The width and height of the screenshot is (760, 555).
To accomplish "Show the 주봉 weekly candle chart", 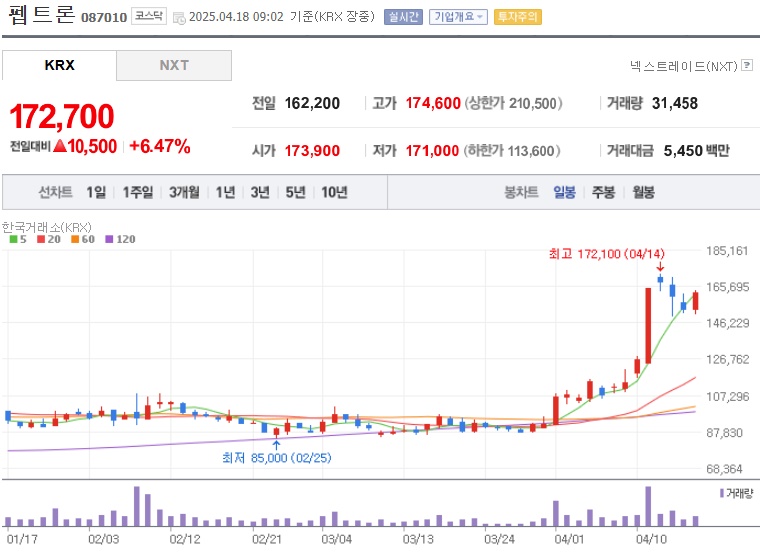I will pos(603,192).
